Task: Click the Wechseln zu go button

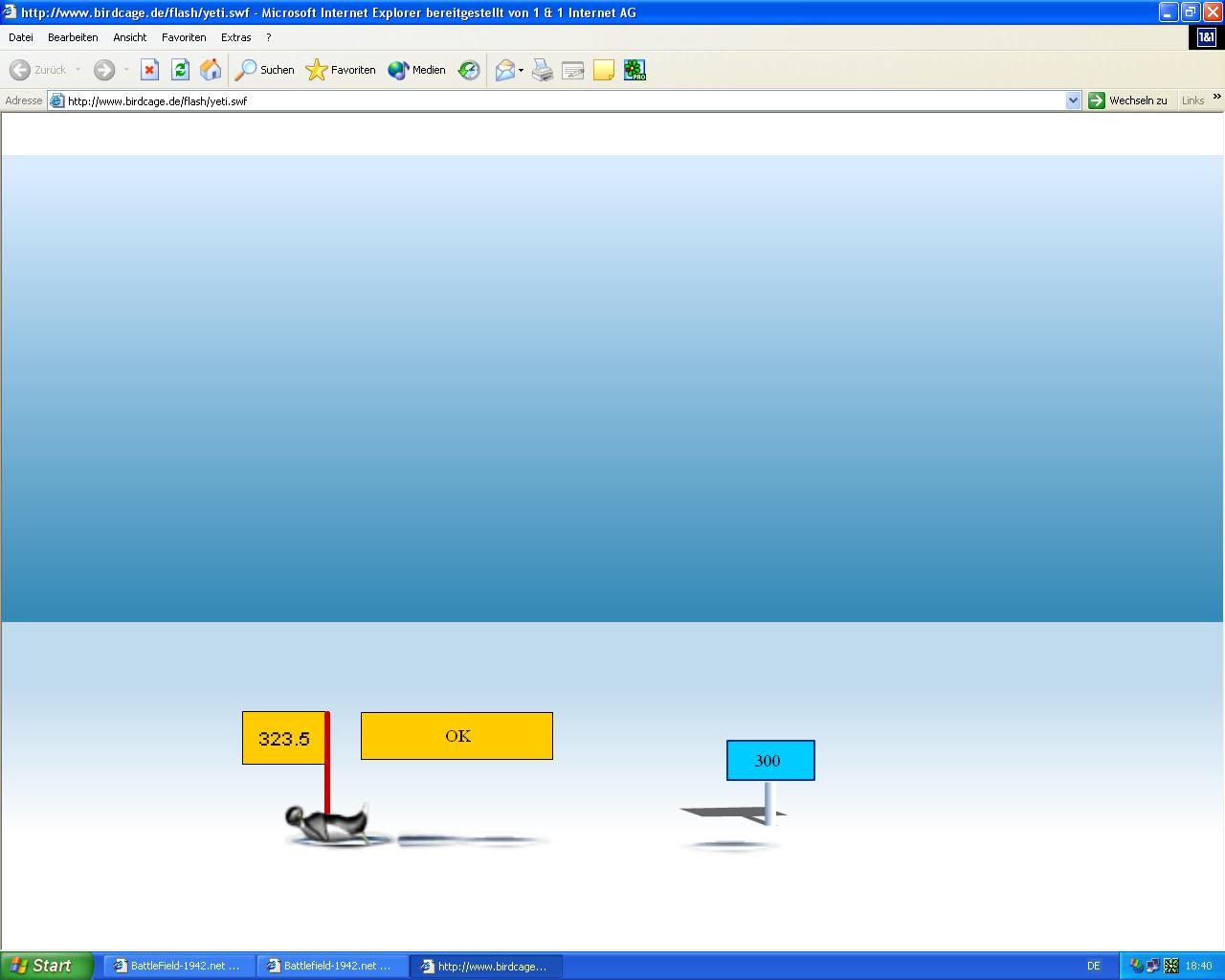Action: 1128,100
